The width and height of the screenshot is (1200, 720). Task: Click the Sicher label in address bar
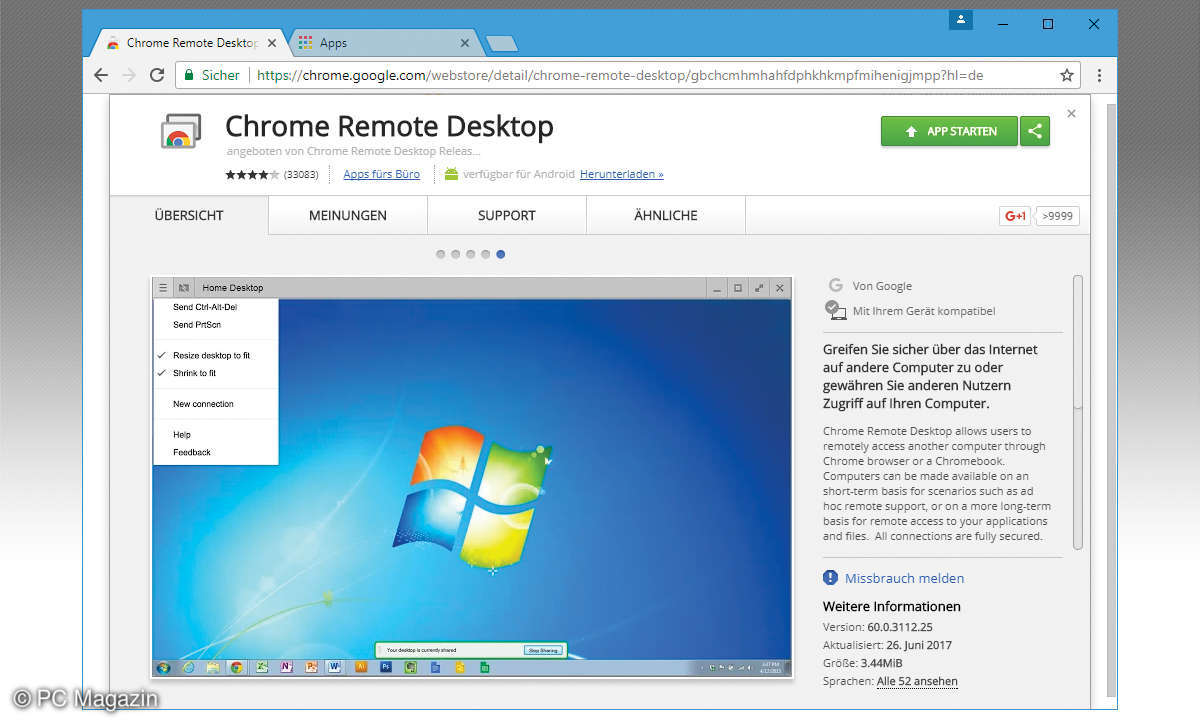pos(221,75)
